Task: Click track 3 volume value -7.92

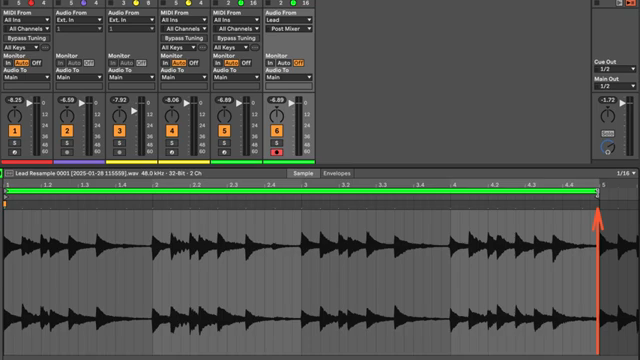Action: pyautogui.click(x=119, y=100)
